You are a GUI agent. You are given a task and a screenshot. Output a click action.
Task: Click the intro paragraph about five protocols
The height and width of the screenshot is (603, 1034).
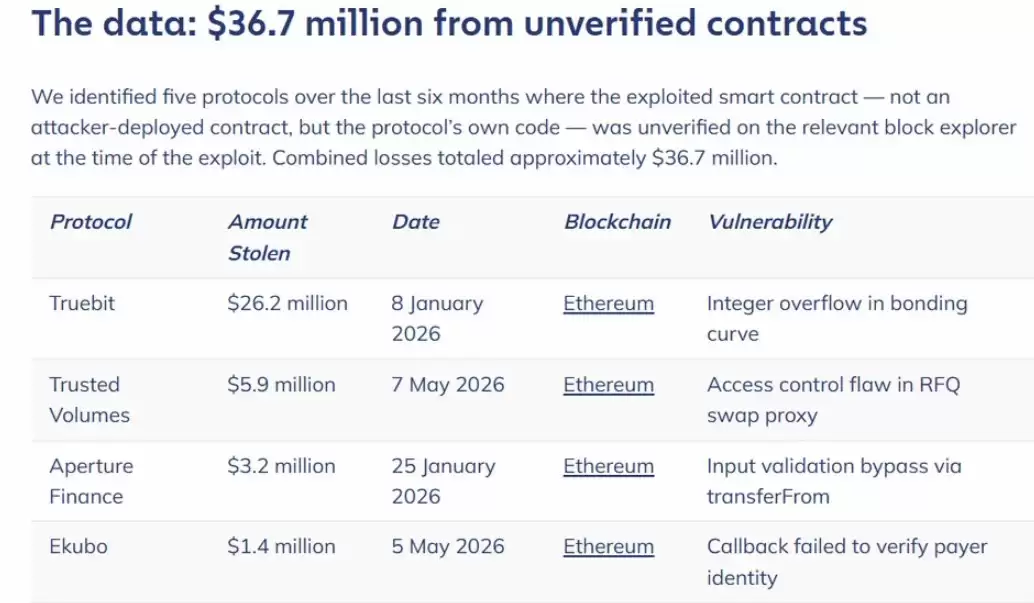[x=524, y=127]
